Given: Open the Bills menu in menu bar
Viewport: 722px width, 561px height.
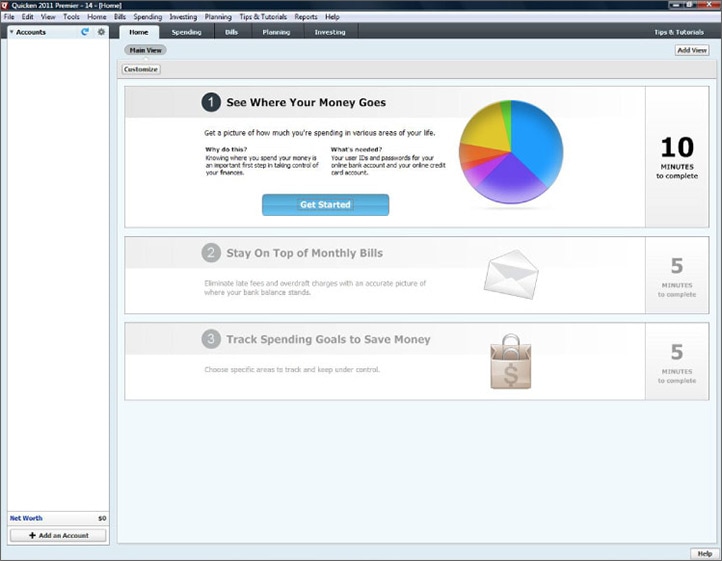Looking at the screenshot, I should (120, 17).
